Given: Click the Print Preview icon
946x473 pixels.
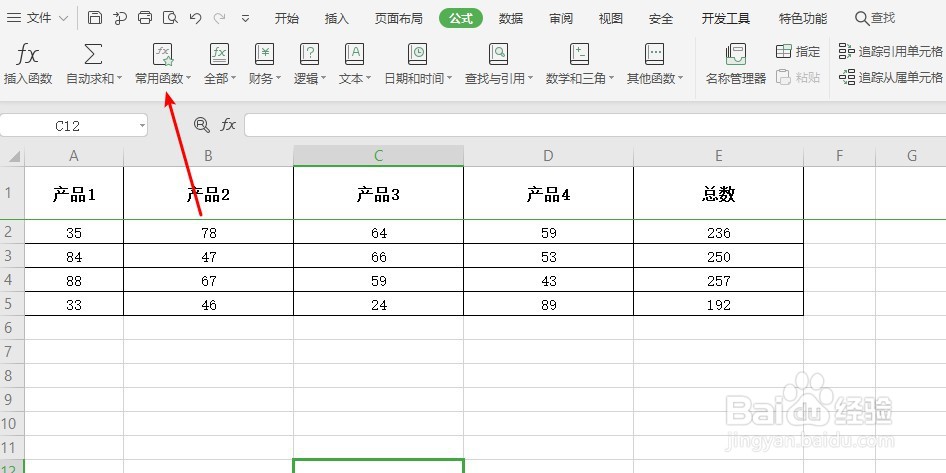Looking at the screenshot, I should [x=170, y=17].
